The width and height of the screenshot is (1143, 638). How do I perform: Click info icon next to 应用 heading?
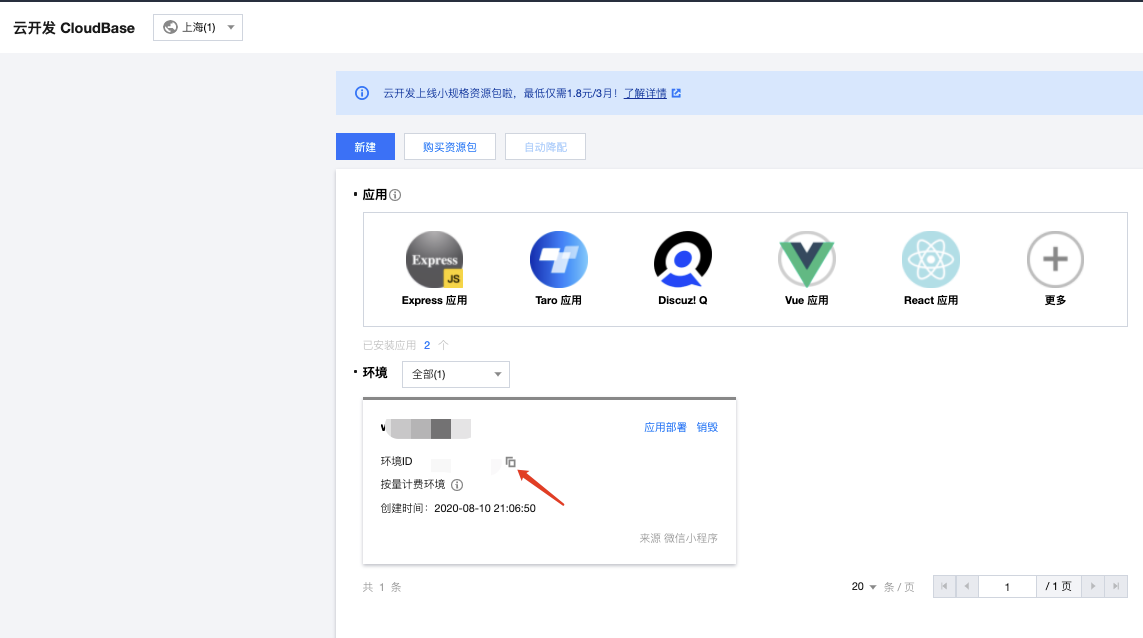click(x=395, y=195)
